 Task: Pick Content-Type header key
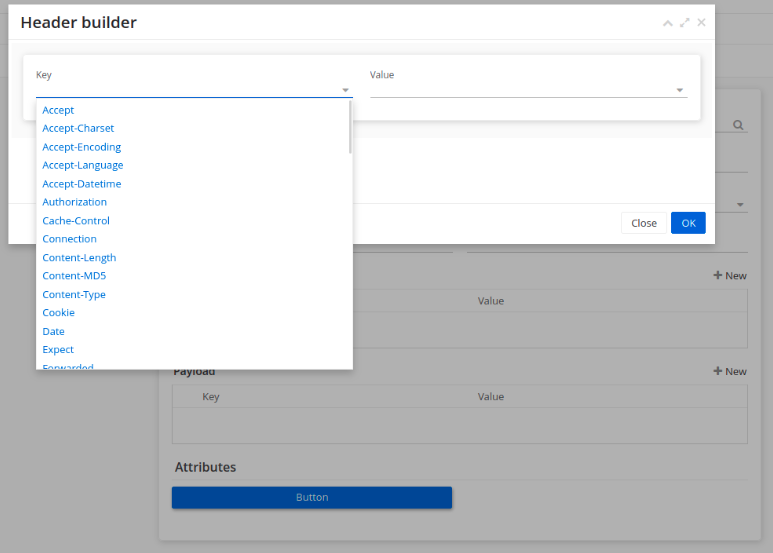pos(74,295)
